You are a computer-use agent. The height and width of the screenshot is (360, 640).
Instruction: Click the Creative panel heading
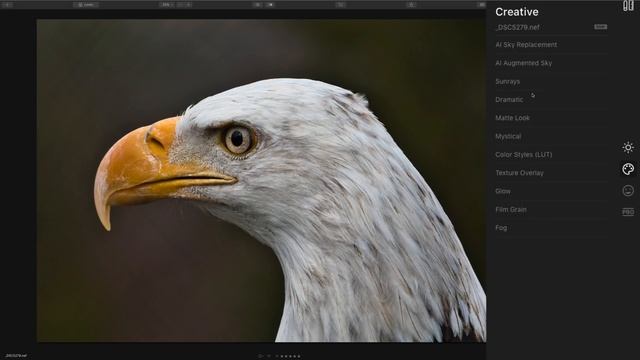tap(517, 12)
